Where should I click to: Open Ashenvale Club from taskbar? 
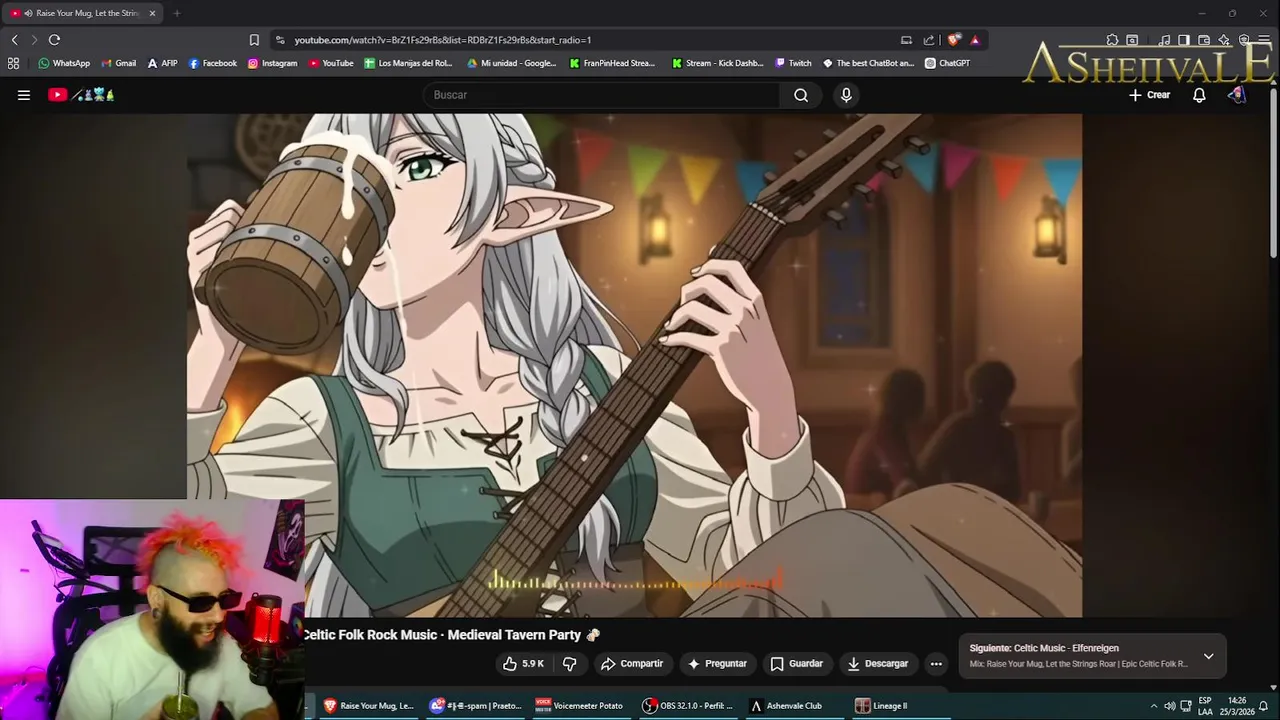click(x=787, y=706)
